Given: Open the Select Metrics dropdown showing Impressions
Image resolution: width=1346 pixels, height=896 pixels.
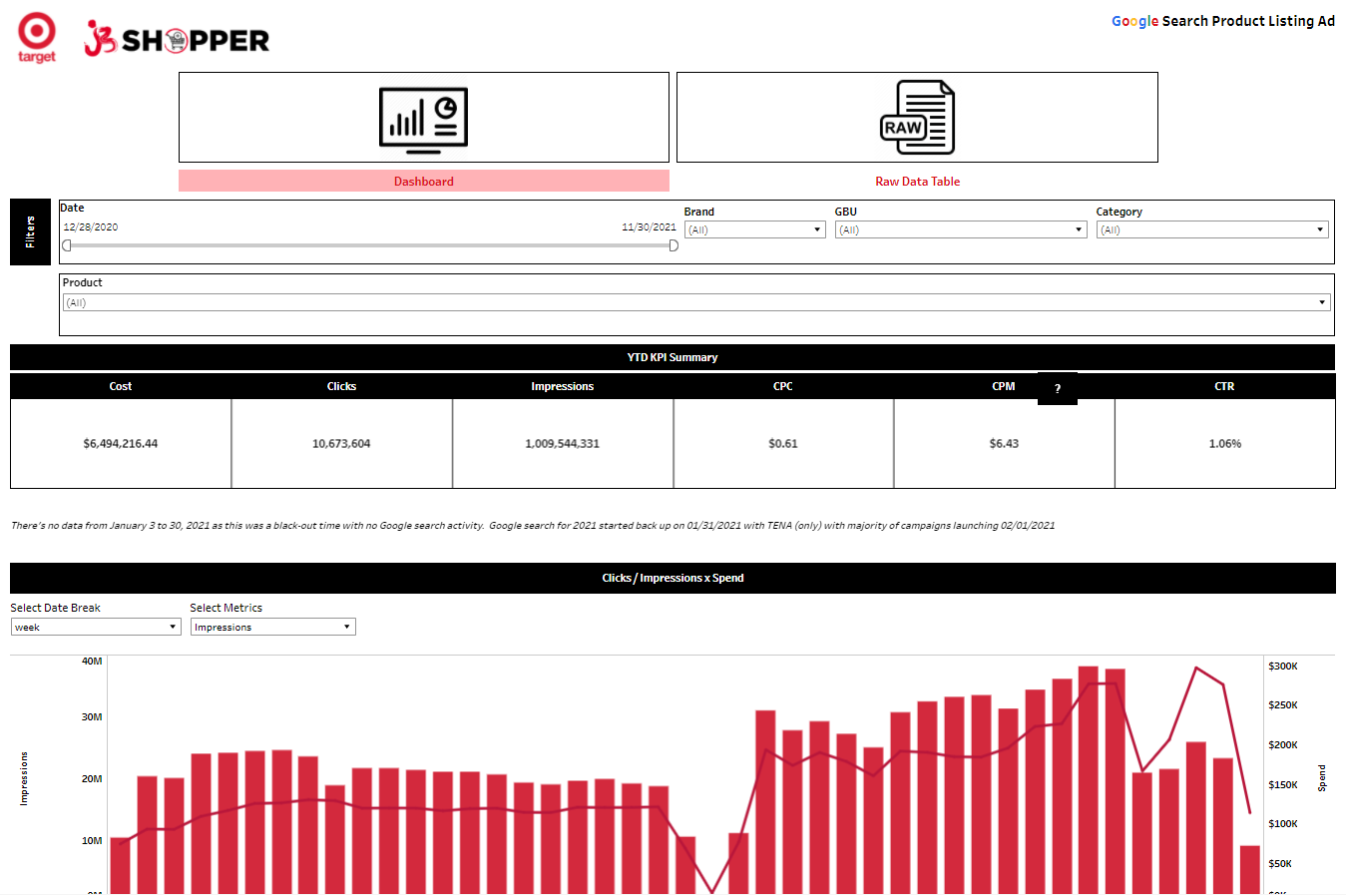Looking at the screenshot, I should point(346,627).
